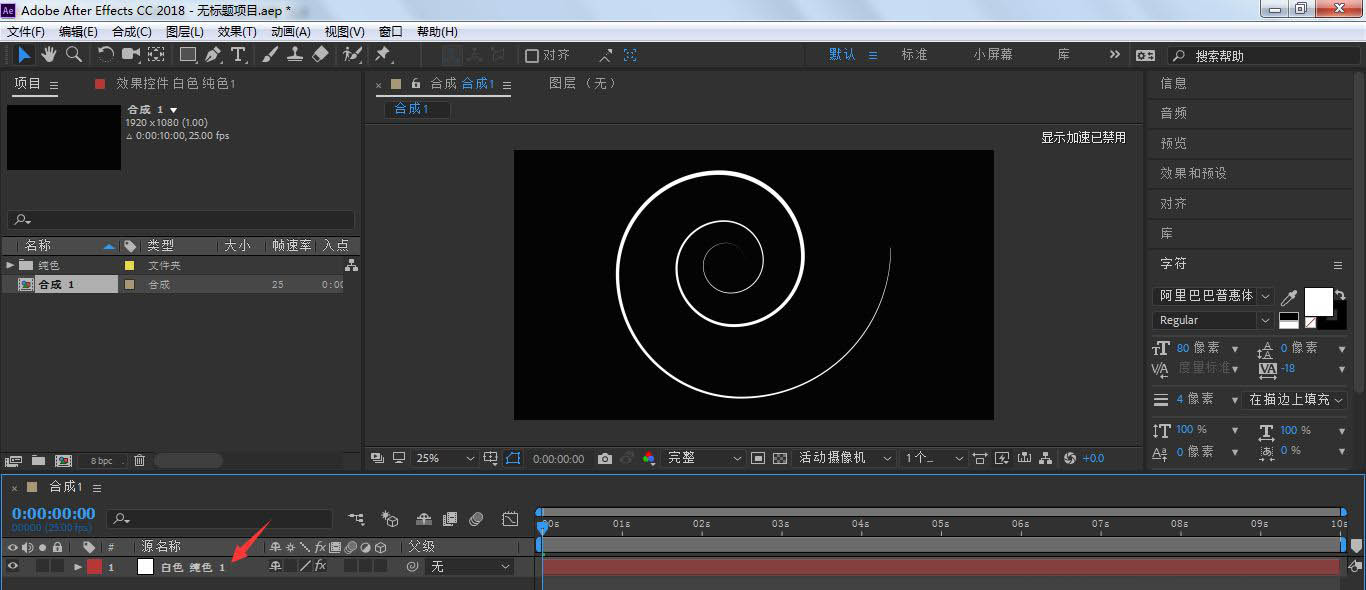Viewport: 1366px width, 590px height.
Task: Select the Pen tool
Action: (214, 55)
